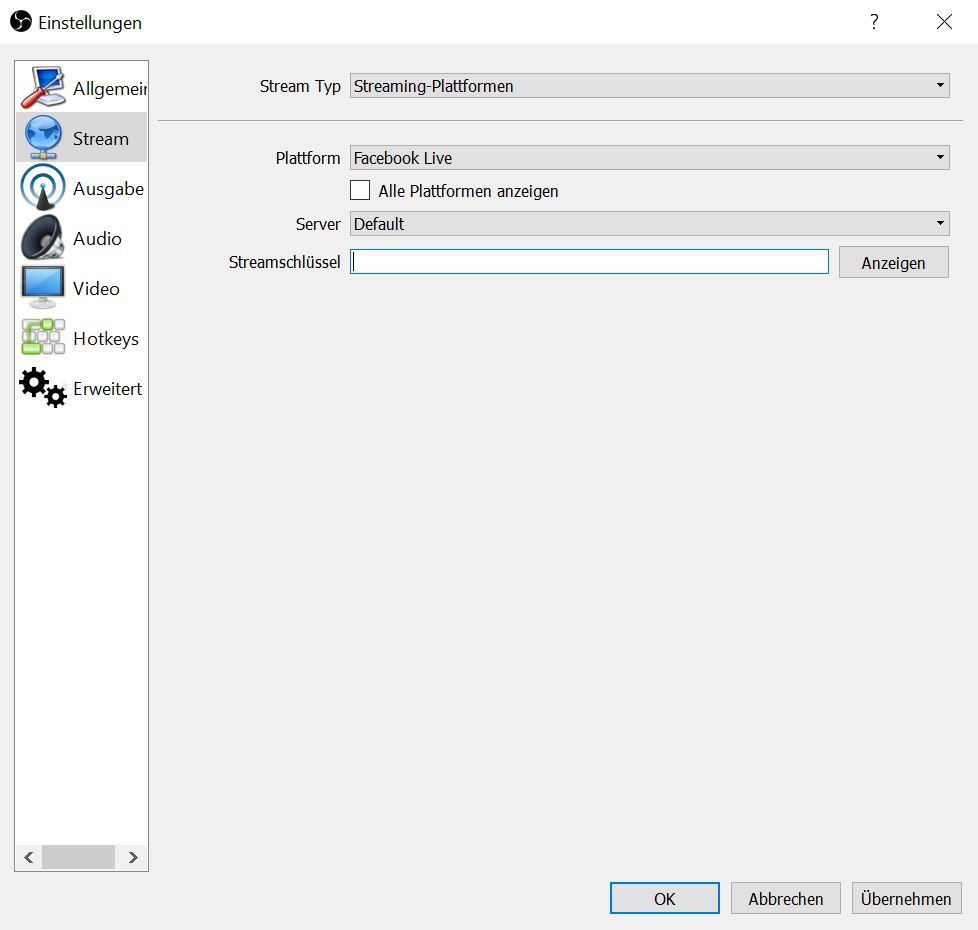Click the Allgemein wrench-and-monitor icon
Image resolution: width=978 pixels, height=930 pixels.
pos(42,88)
